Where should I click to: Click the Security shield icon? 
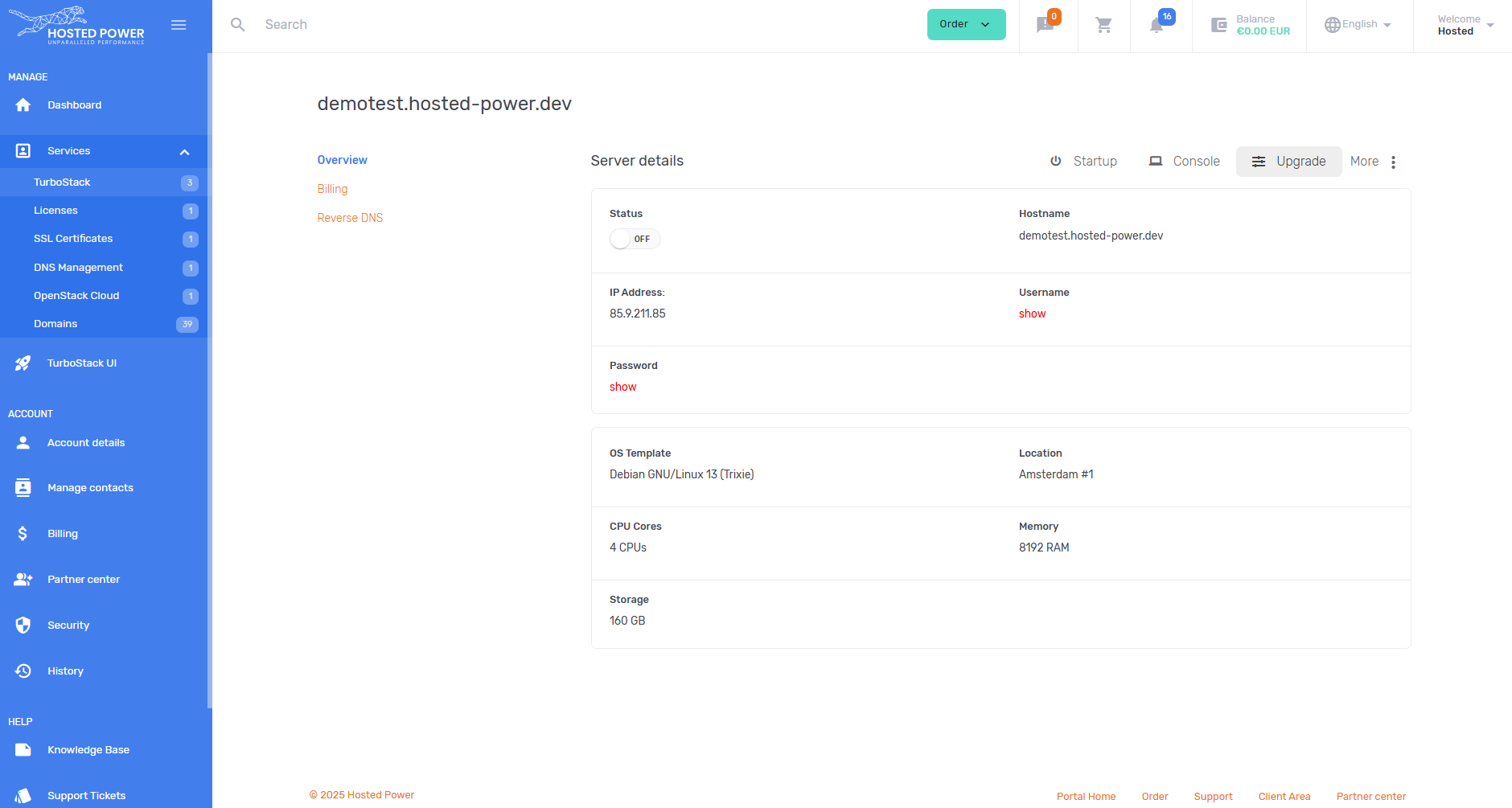pyautogui.click(x=23, y=625)
